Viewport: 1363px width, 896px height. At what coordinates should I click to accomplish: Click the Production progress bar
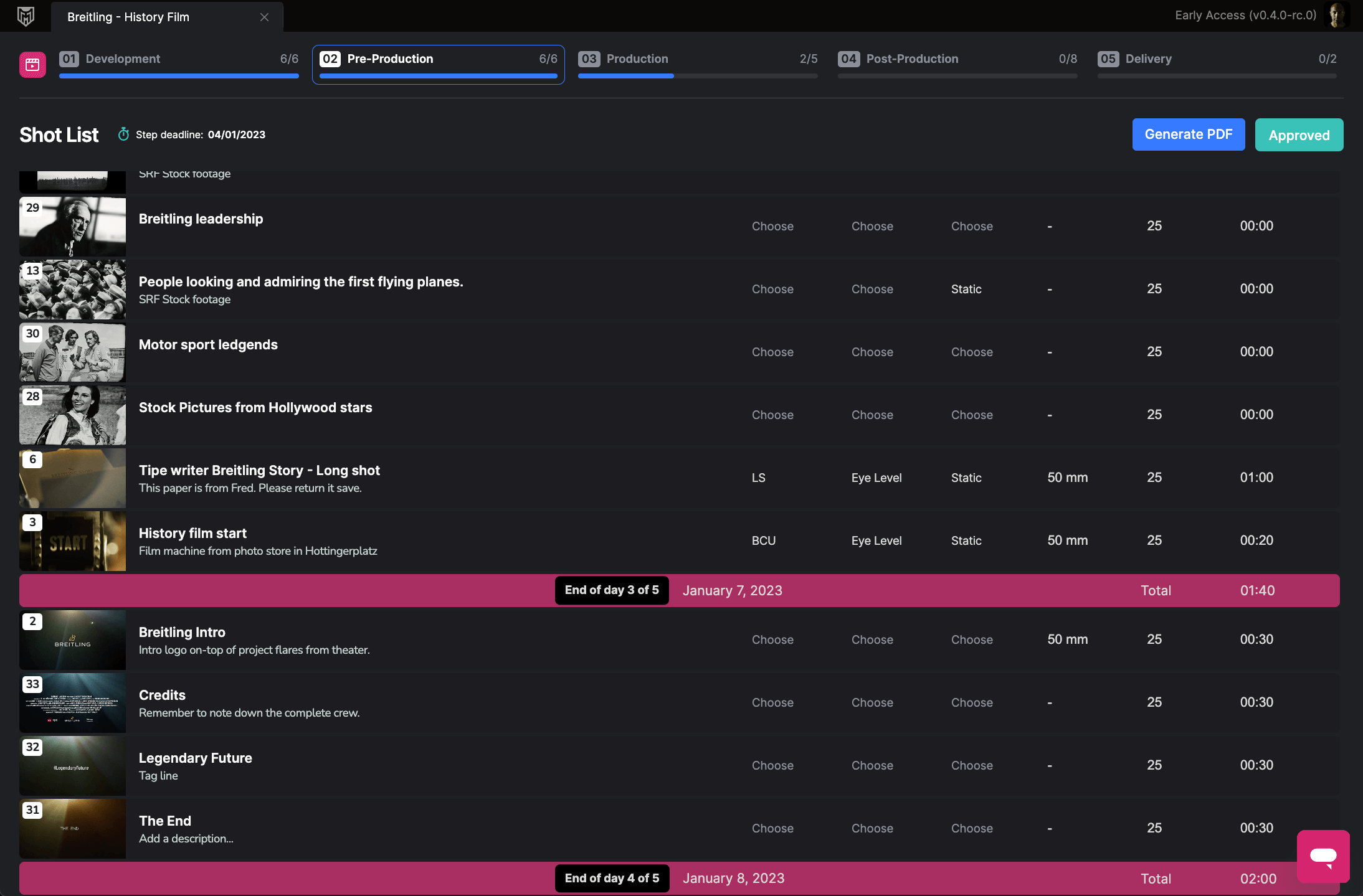point(698,76)
